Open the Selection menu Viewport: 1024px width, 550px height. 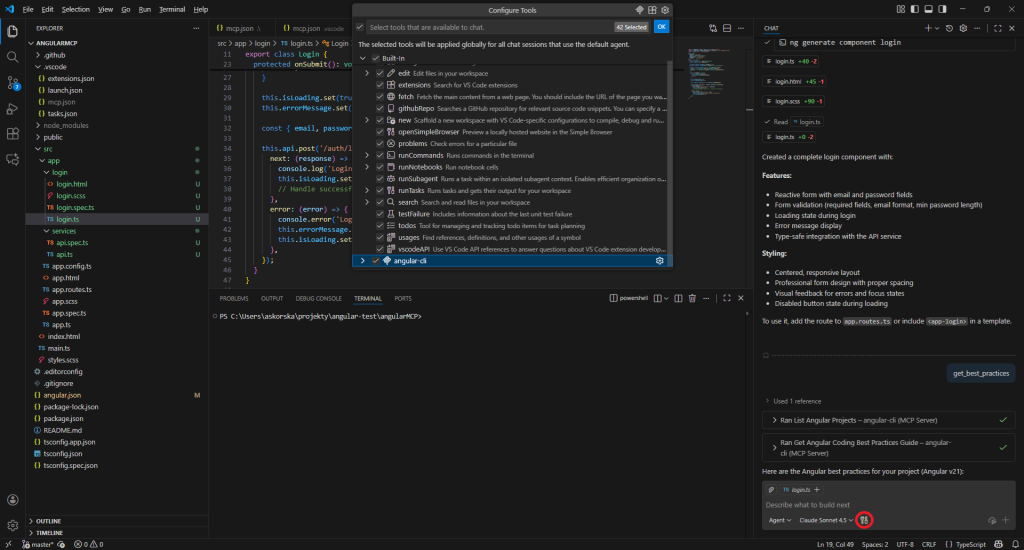[76, 9]
